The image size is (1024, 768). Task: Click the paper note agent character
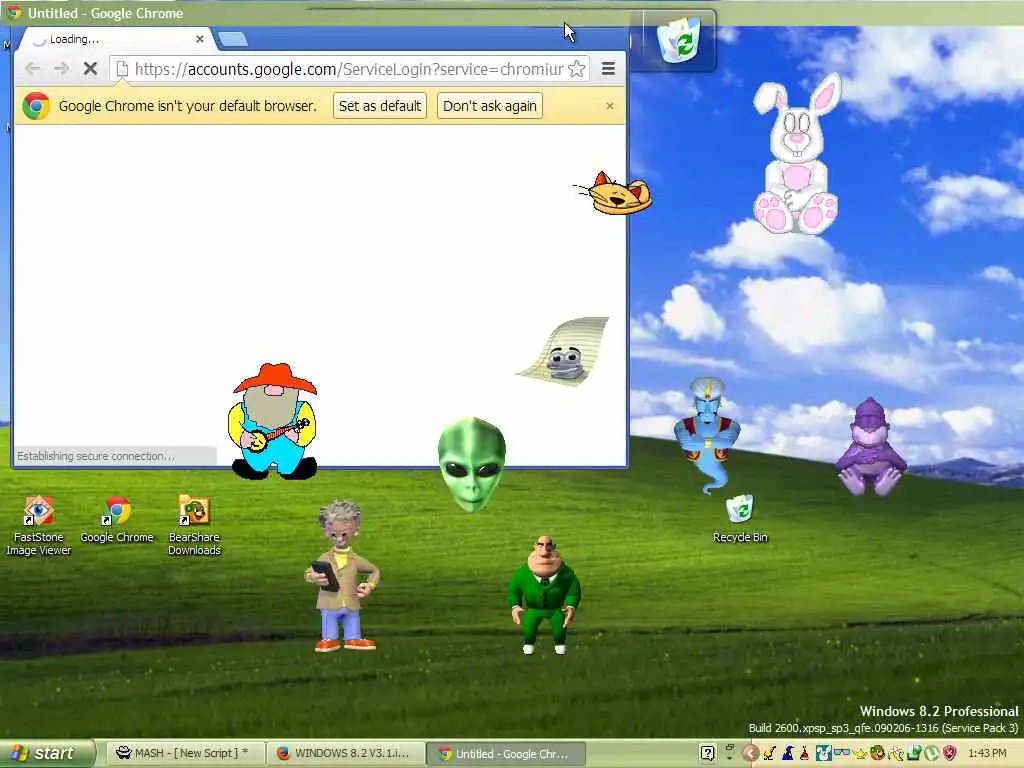pos(565,351)
